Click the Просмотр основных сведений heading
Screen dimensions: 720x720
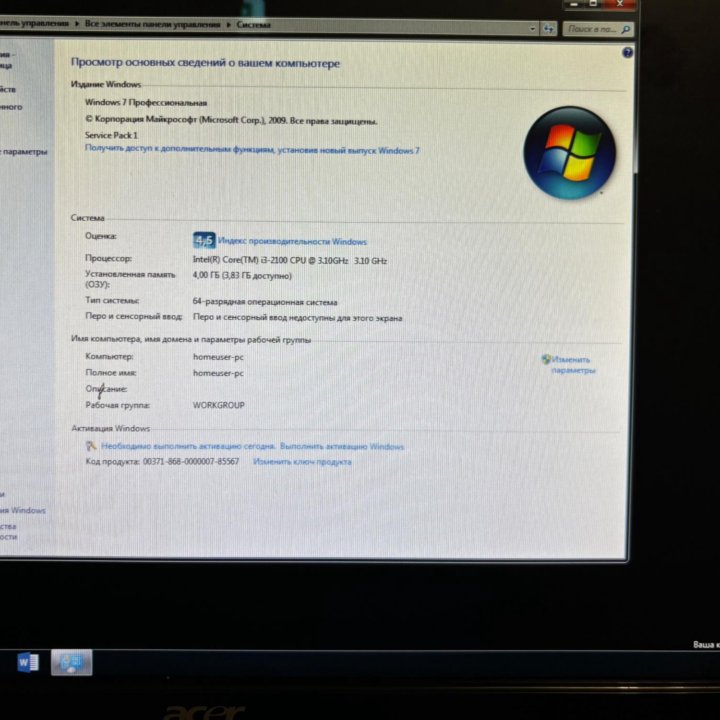coord(205,63)
